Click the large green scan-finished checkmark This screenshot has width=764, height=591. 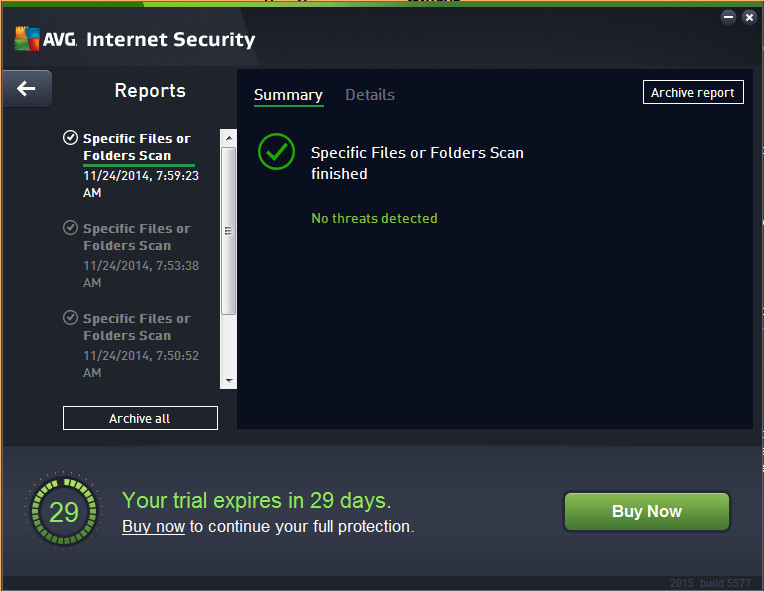click(276, 151)
